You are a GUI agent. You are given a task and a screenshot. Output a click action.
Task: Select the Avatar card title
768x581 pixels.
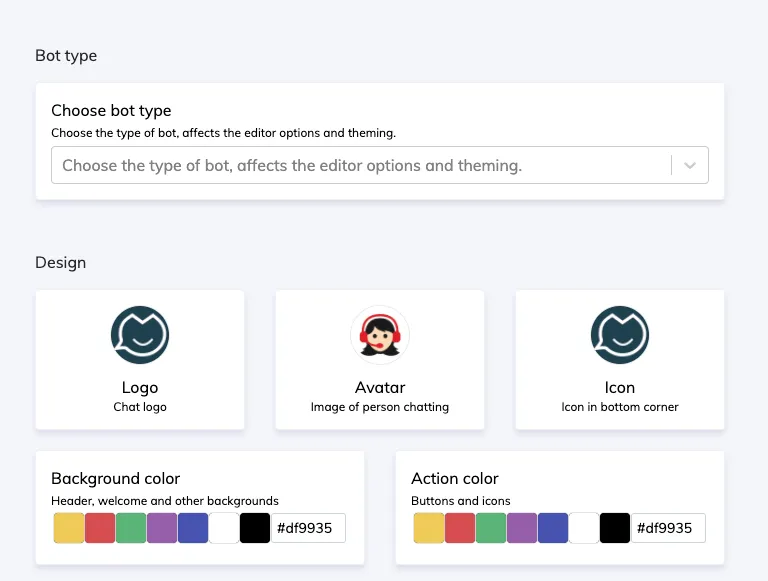point(380,387)
